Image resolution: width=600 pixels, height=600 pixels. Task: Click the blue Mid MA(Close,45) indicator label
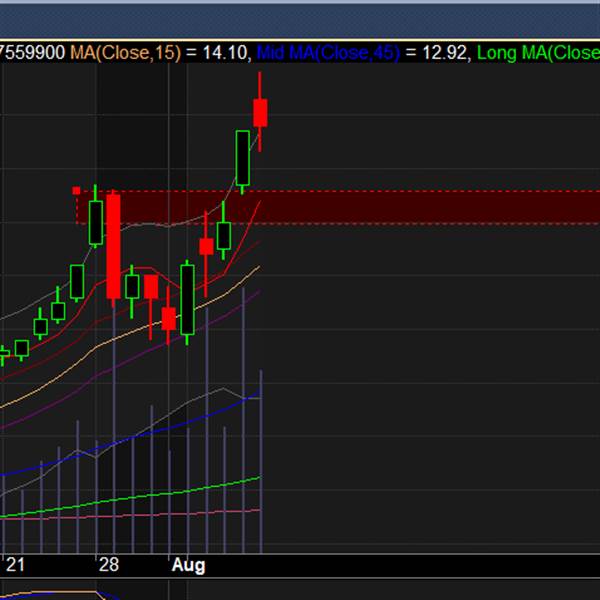click(328, 52)
